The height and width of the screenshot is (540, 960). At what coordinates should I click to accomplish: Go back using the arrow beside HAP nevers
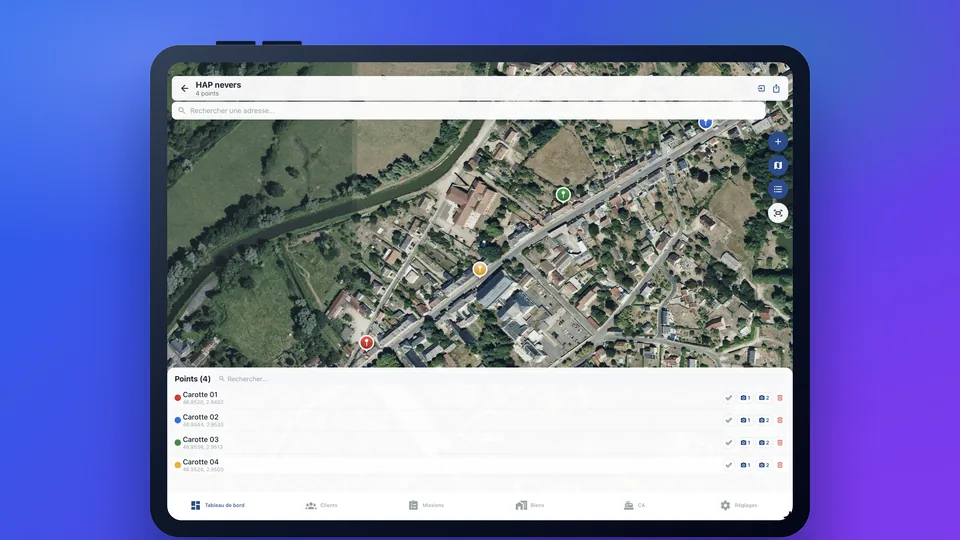[184, 89]
